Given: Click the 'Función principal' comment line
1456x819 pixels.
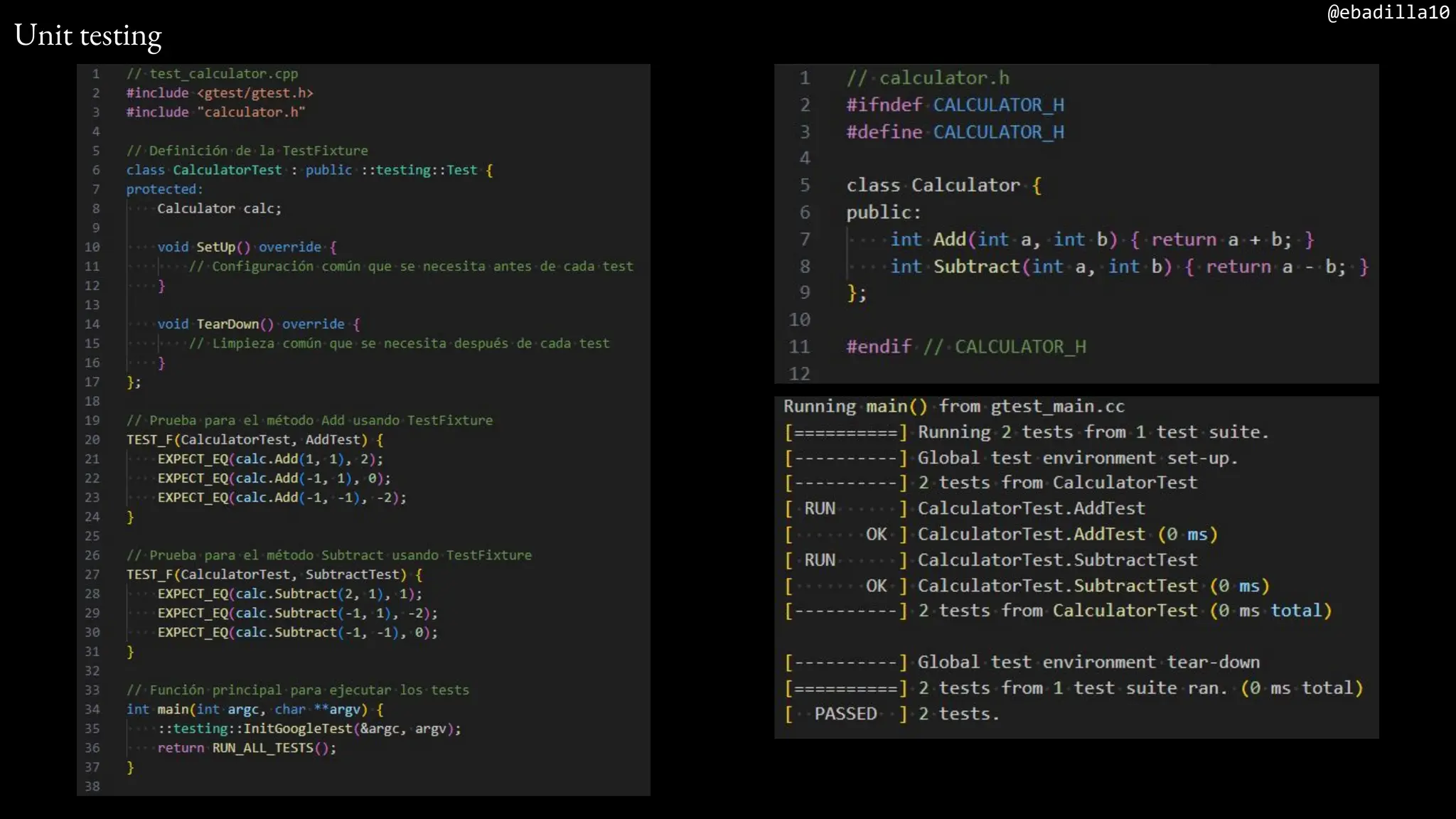Looking at the screenshot, I should pyautogui.click(x=297, y=689).
